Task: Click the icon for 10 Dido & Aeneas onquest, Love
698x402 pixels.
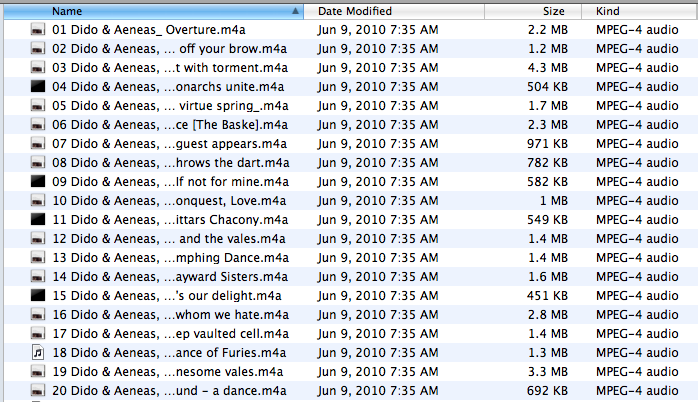Action: click(x=38, y=200)
